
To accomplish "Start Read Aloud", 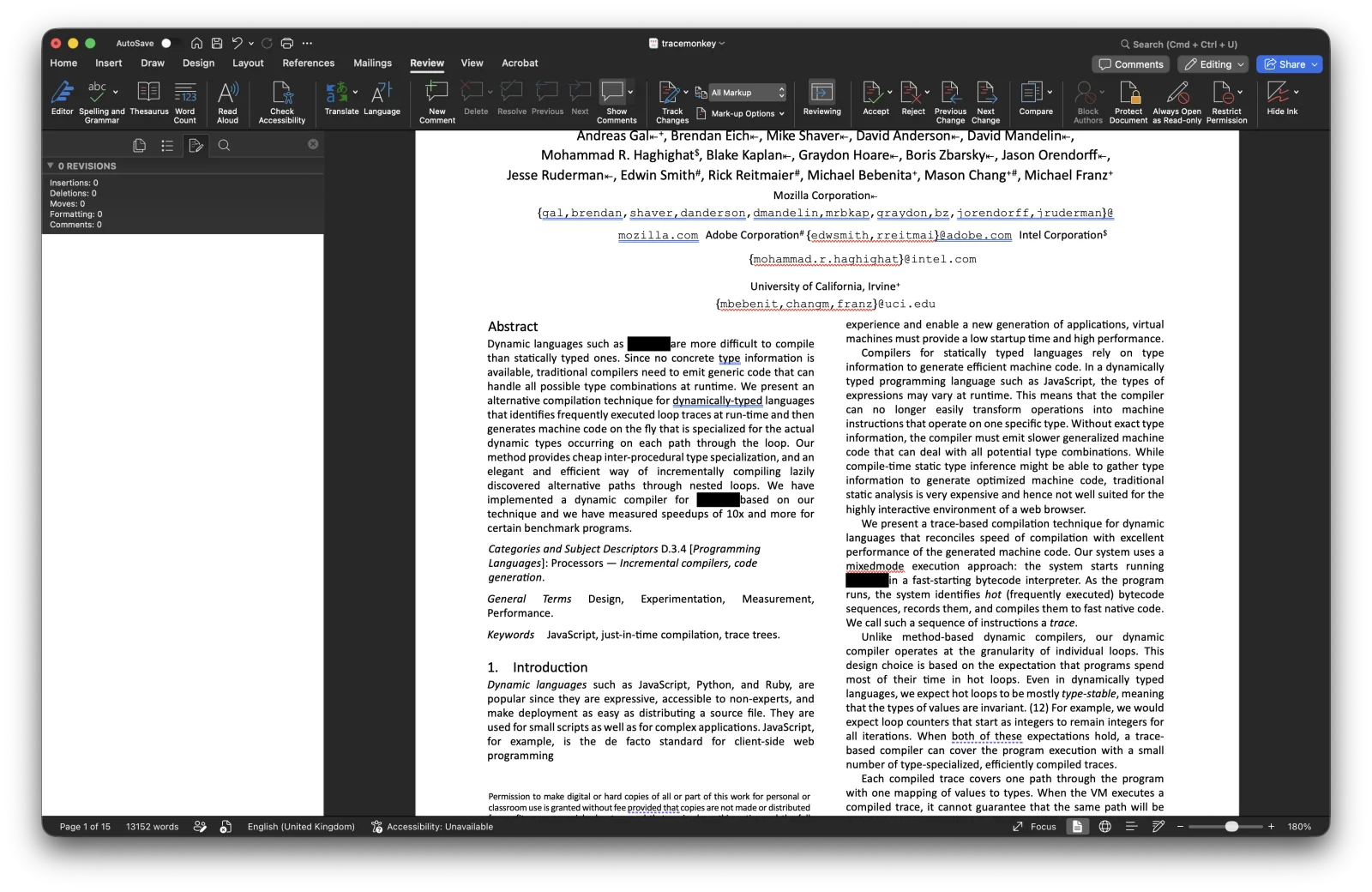I will [227, 102].
